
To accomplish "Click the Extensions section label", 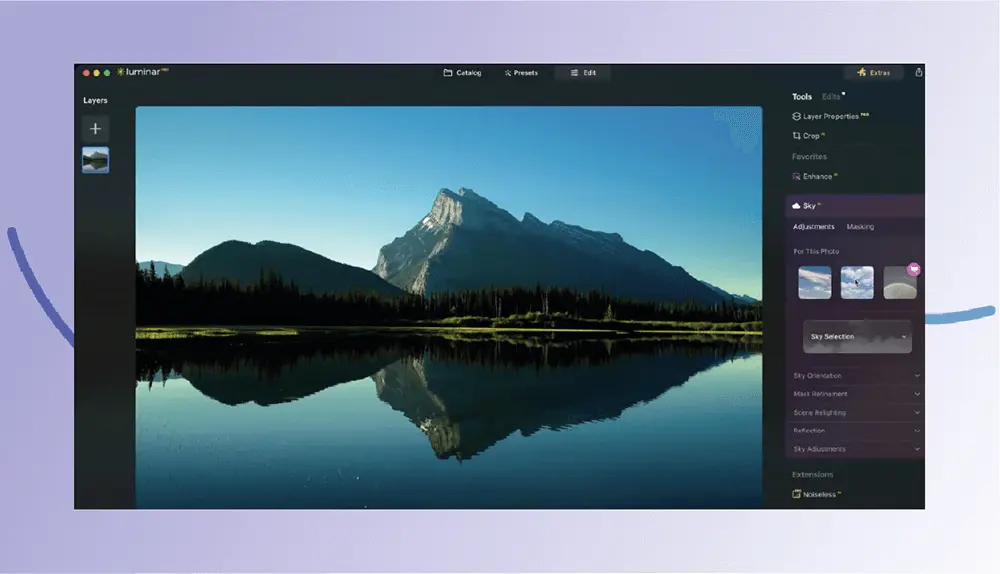I will [812, 475].
